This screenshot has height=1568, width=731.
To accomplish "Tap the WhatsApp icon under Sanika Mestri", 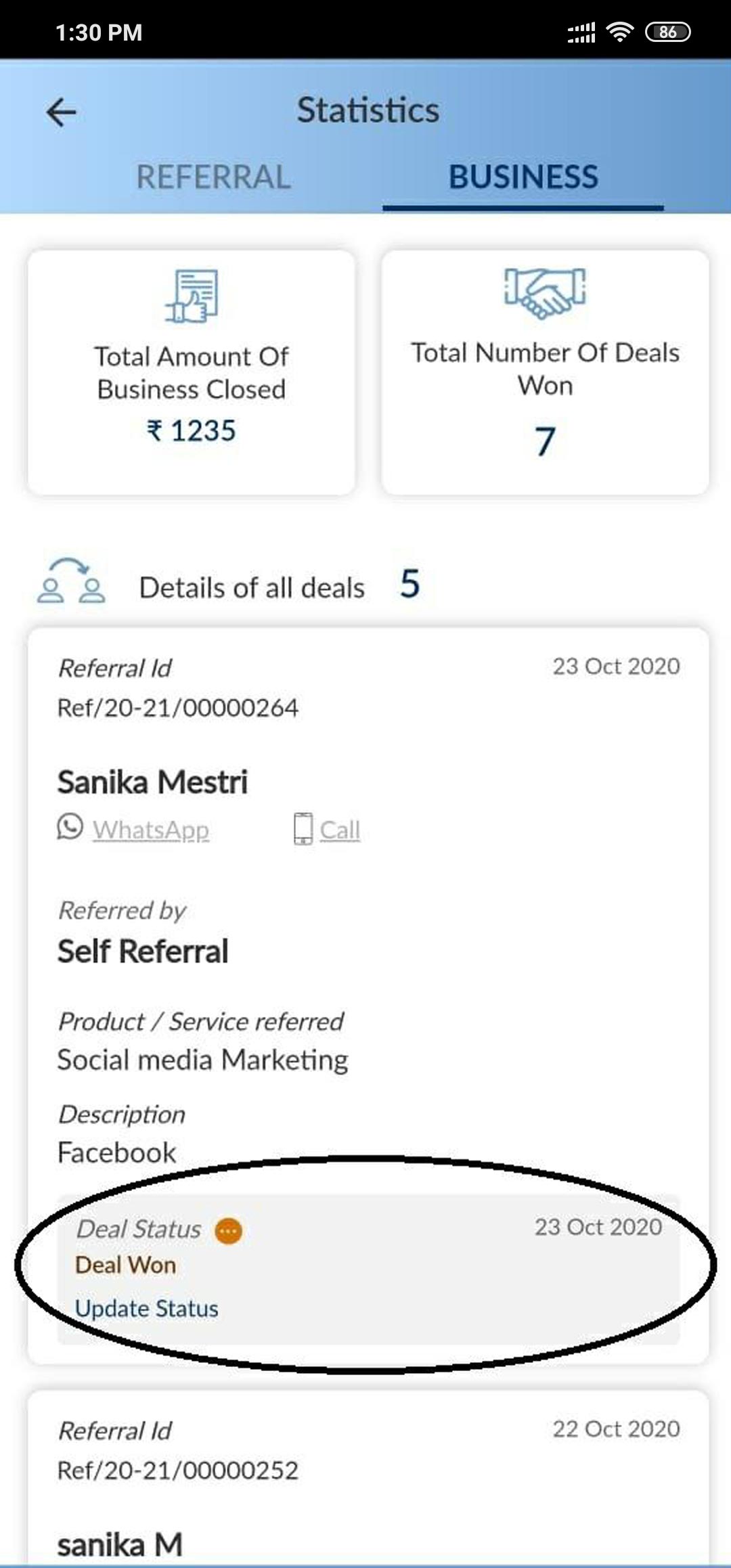I will (70, 827).
